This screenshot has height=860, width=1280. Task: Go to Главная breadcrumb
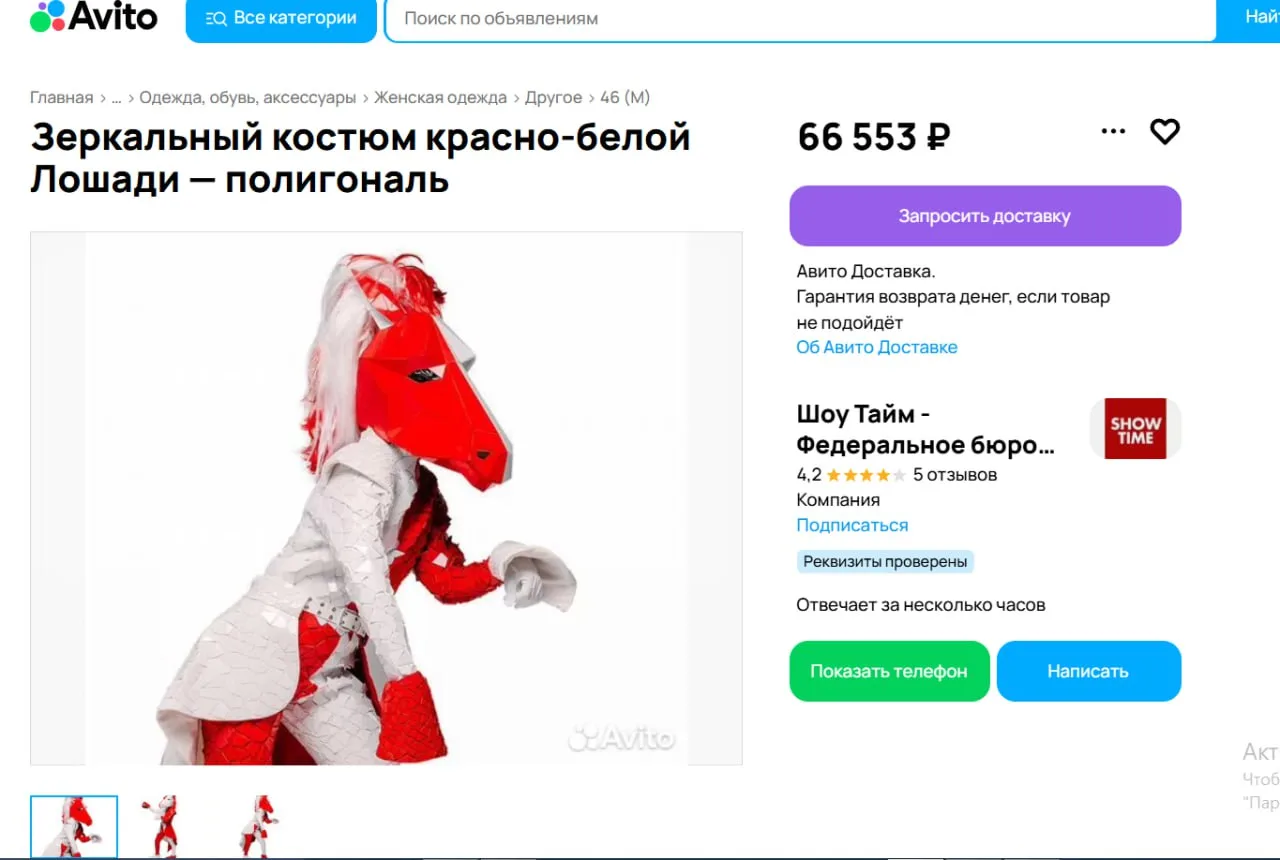[61, 97]
